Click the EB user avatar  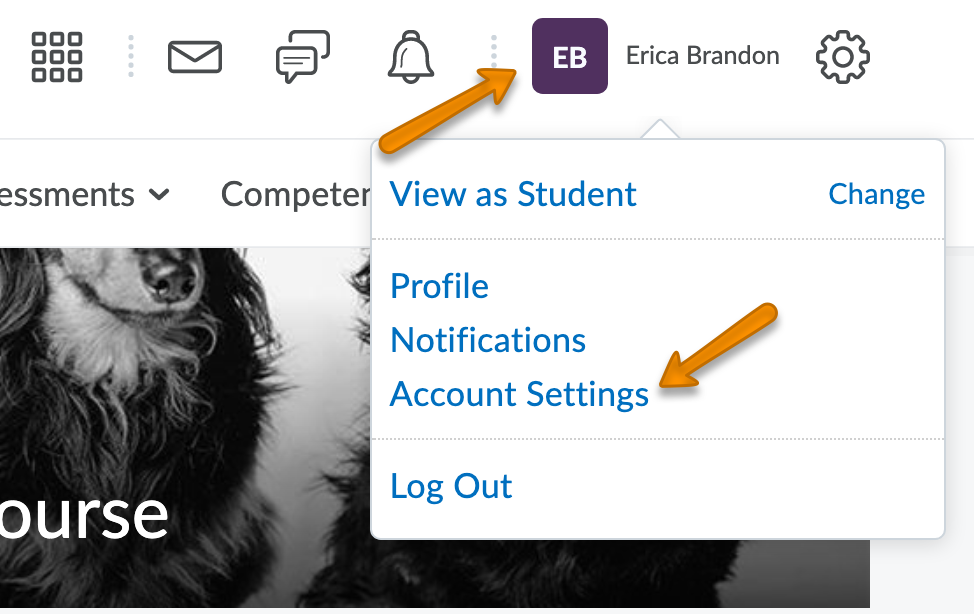[x=569, y=56]
